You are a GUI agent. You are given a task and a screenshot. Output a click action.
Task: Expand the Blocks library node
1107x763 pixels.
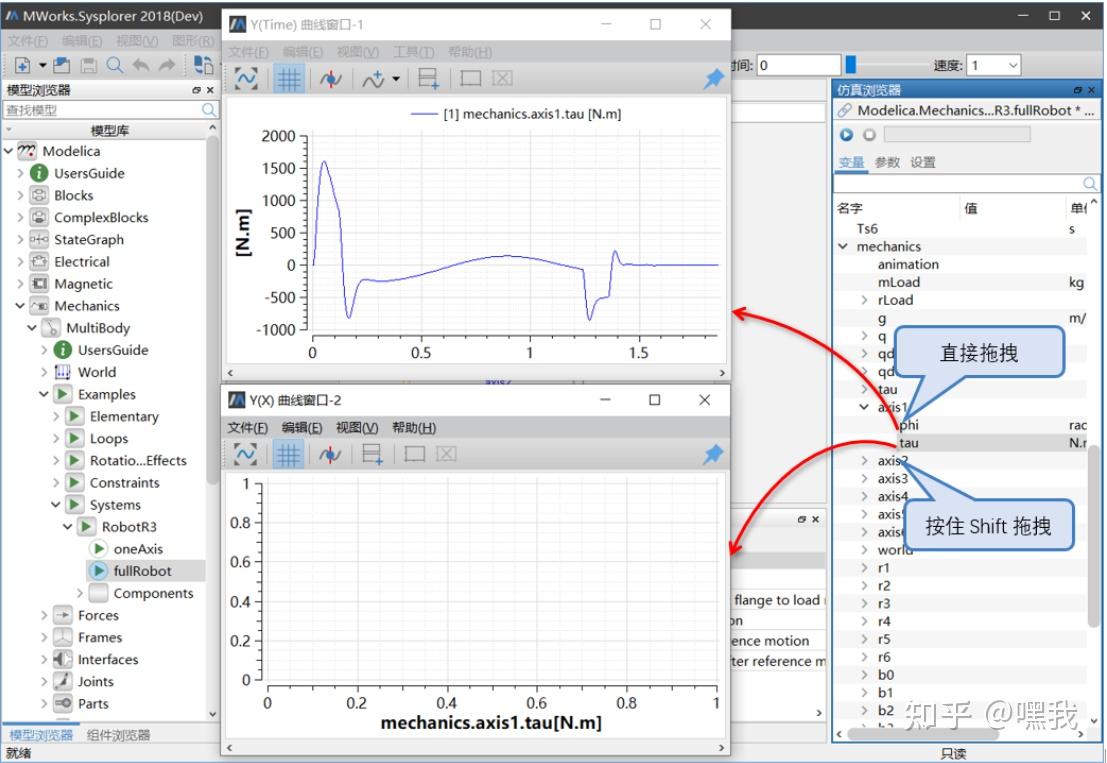point(20,196)
